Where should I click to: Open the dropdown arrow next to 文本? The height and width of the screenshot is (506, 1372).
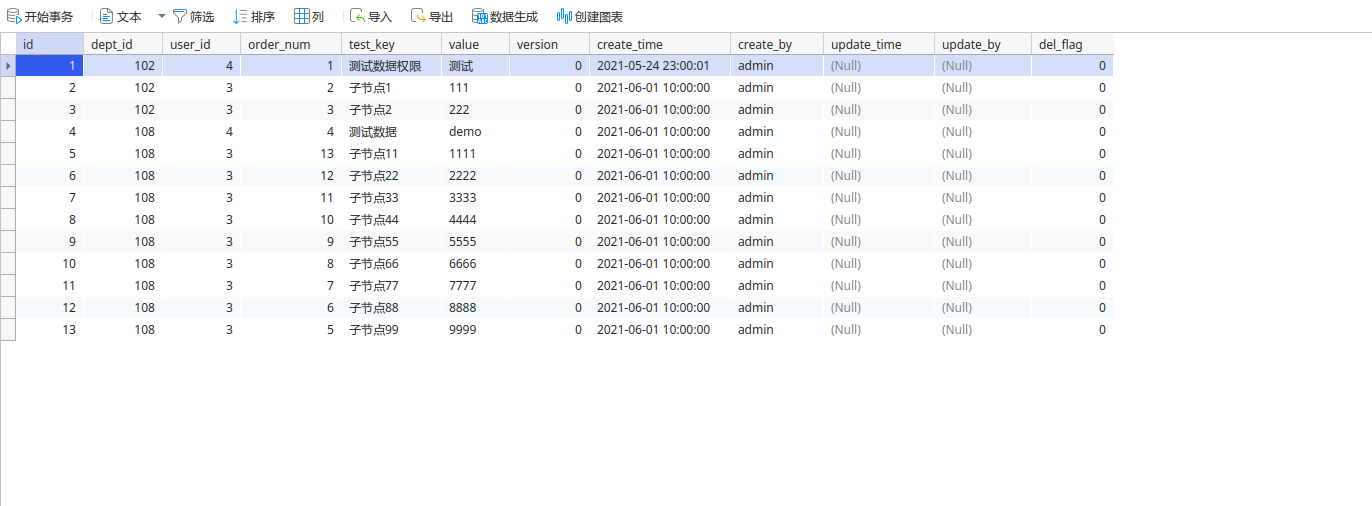162,16
